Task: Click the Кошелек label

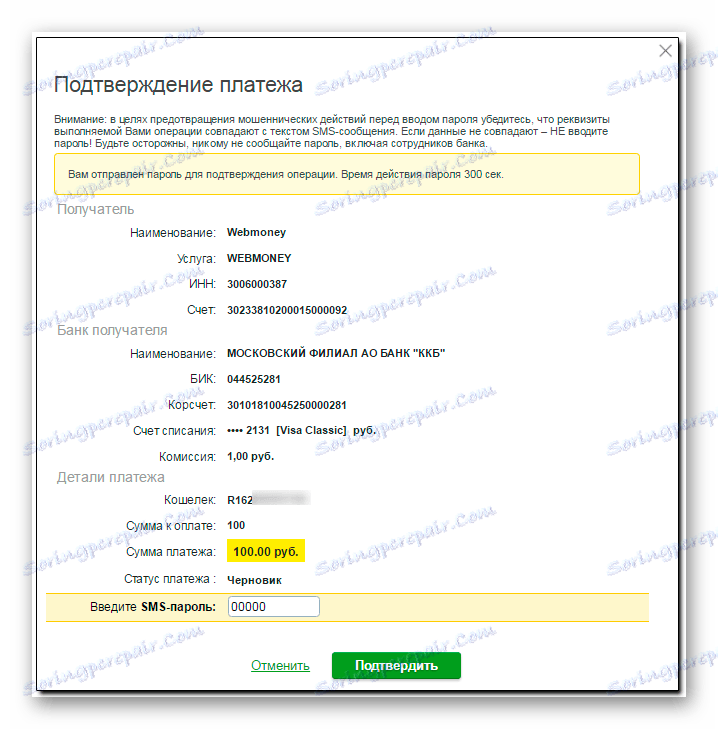Action: point(190,500)
